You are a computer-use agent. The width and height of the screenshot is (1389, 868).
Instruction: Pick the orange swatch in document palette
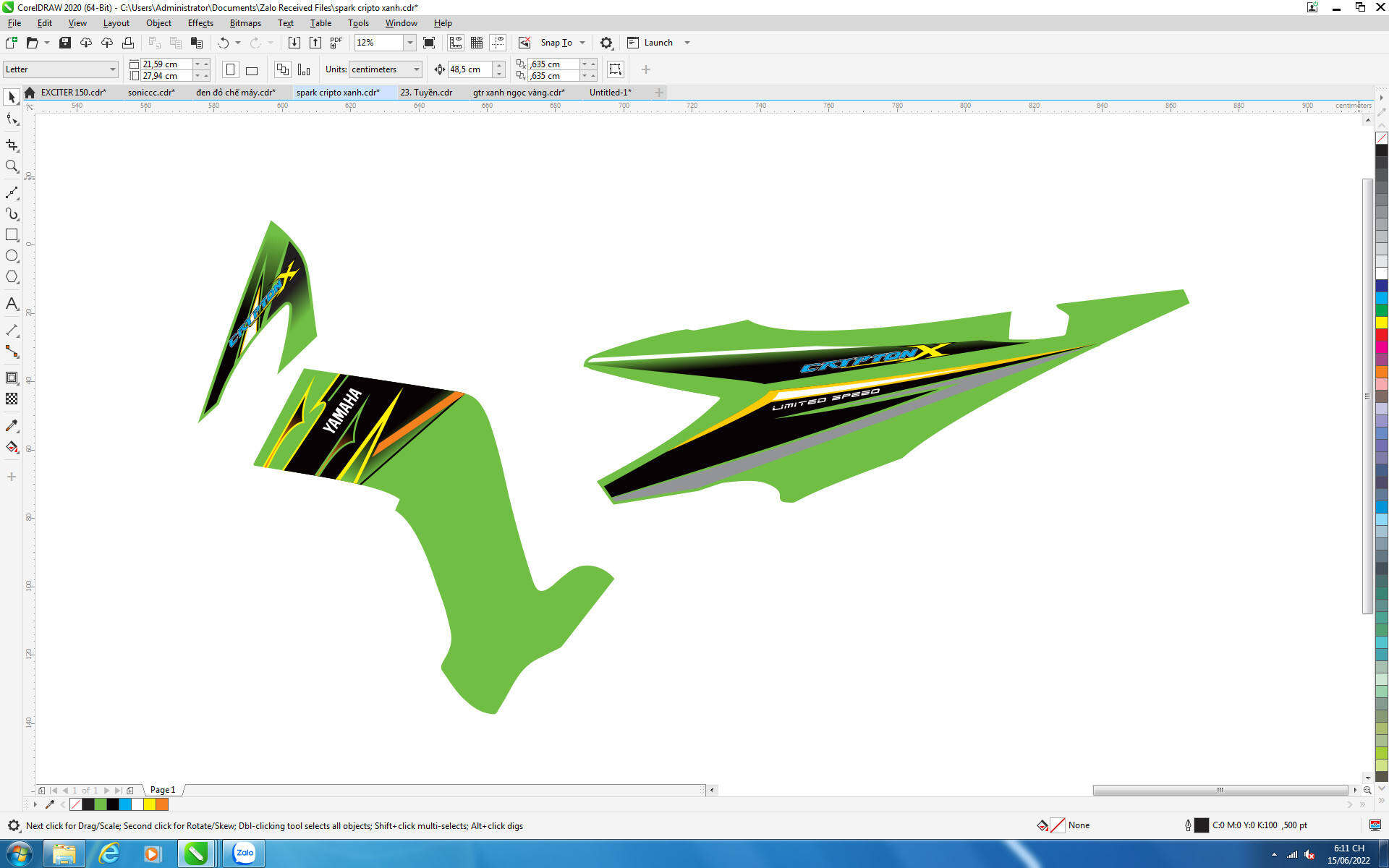pos(162,804)
